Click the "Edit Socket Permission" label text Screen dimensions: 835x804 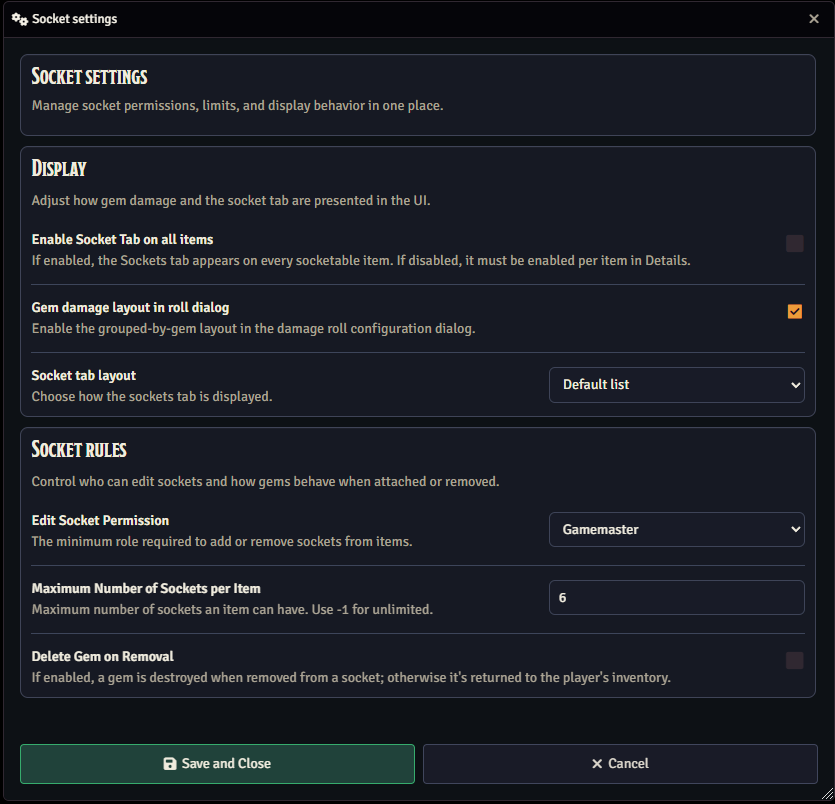coord(100,521)
